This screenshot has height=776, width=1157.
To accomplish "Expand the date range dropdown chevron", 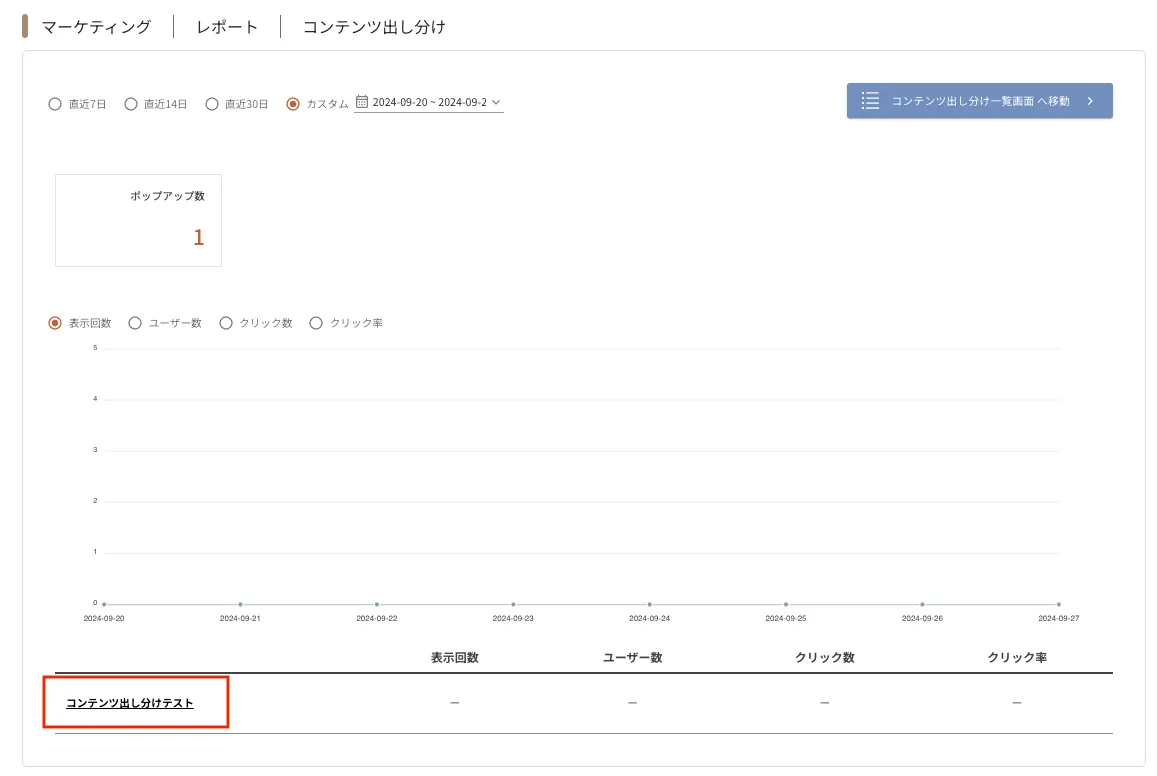I will coord(496,102).
